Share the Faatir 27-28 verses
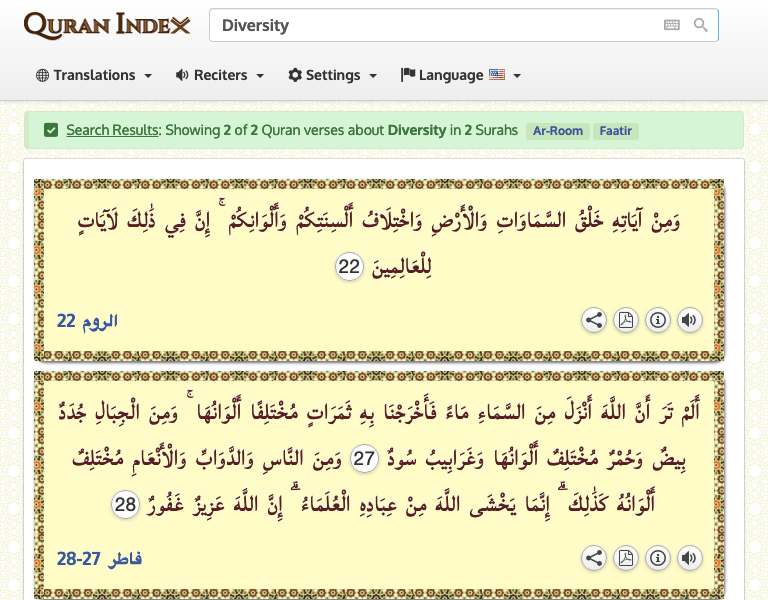The width and height of the screenshot is (768, 600). click(594, 558)
